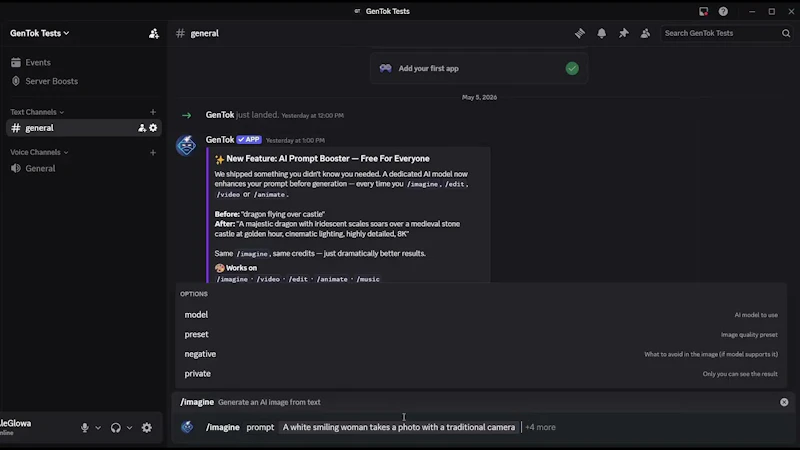
Task: Click 'Image quality preset' description
Action: click(x=749, y=335)
